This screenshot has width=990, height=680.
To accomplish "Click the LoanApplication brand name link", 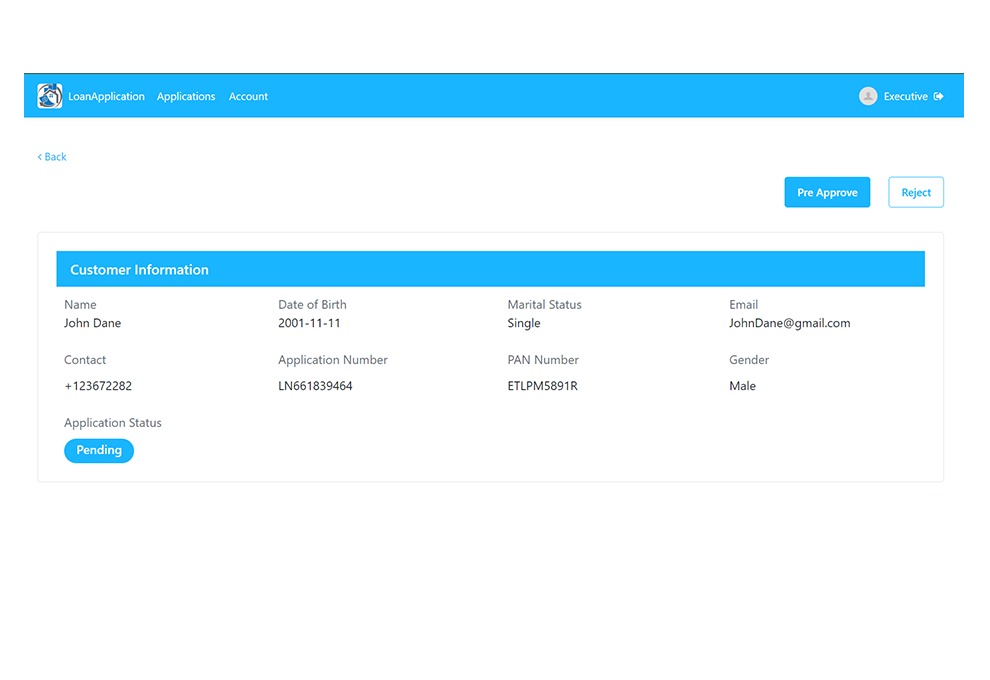I will coord(106,96).
